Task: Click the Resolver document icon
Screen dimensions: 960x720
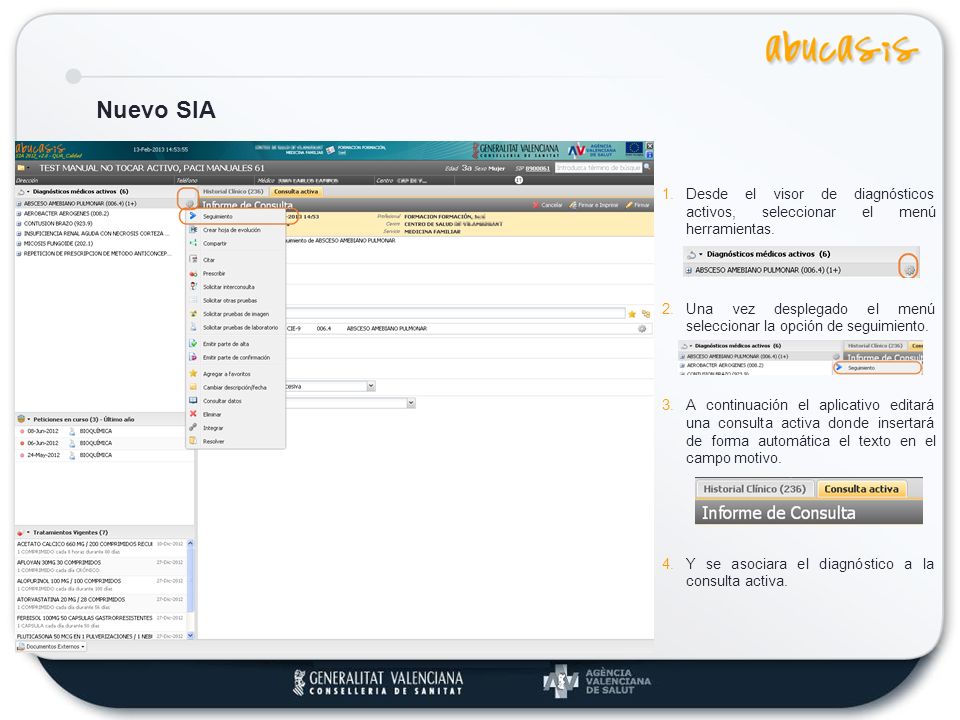Action: (193, 441)
